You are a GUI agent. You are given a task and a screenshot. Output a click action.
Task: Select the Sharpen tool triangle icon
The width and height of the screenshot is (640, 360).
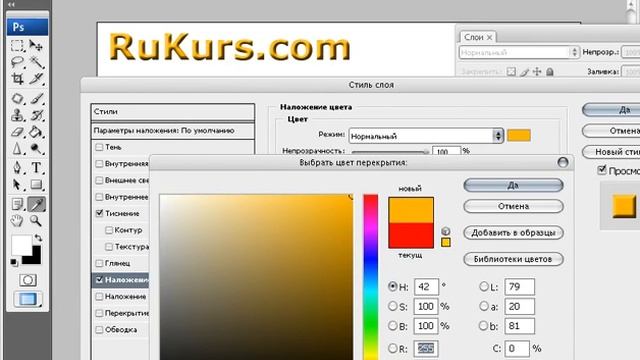(17, 148)
